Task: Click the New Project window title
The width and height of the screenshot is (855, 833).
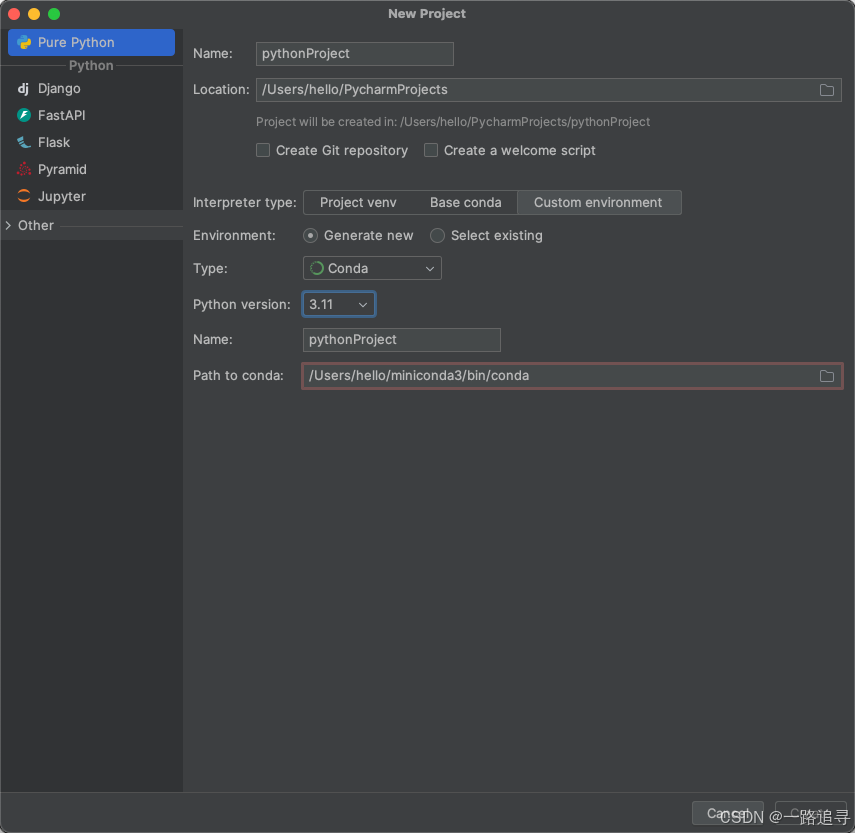Action: [427, 14]
